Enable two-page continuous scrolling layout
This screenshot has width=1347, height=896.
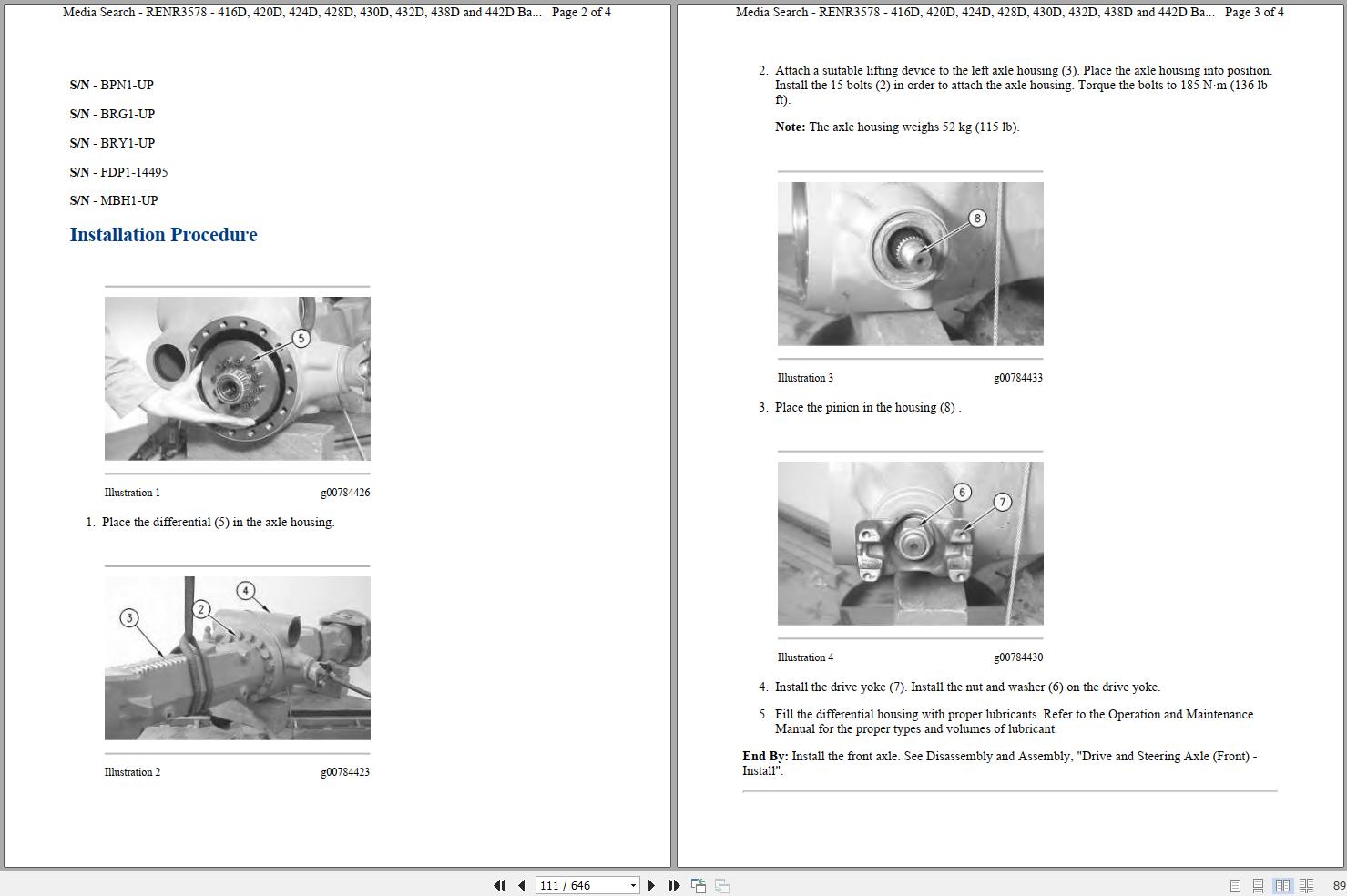(x=1306, y=884)
